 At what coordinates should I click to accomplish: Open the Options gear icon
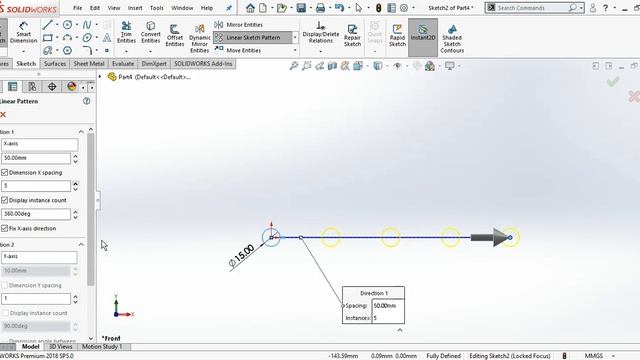point(404,8)
